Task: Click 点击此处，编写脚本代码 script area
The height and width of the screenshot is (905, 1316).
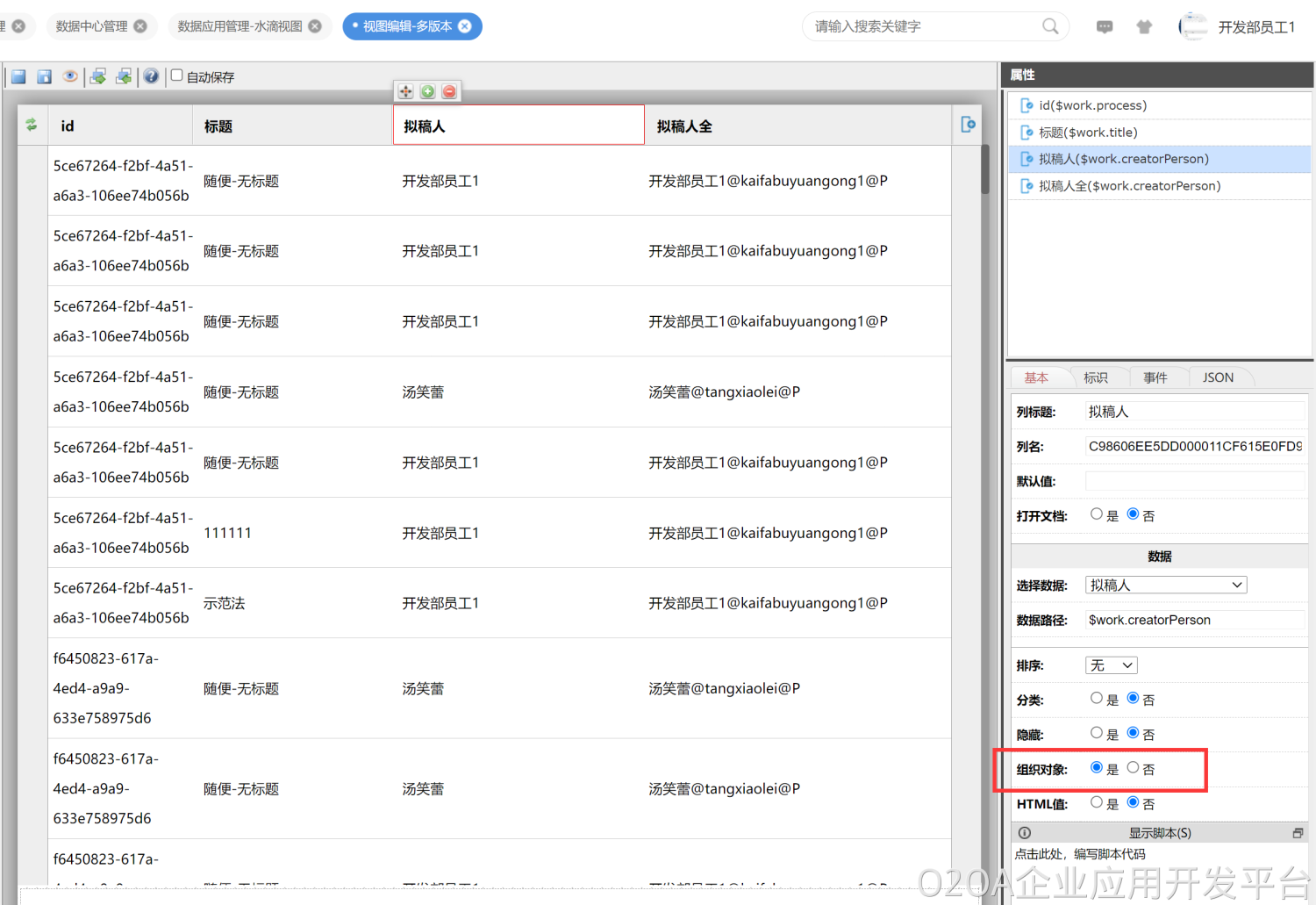Action: pyautogui.click(x=1080, y=854)
